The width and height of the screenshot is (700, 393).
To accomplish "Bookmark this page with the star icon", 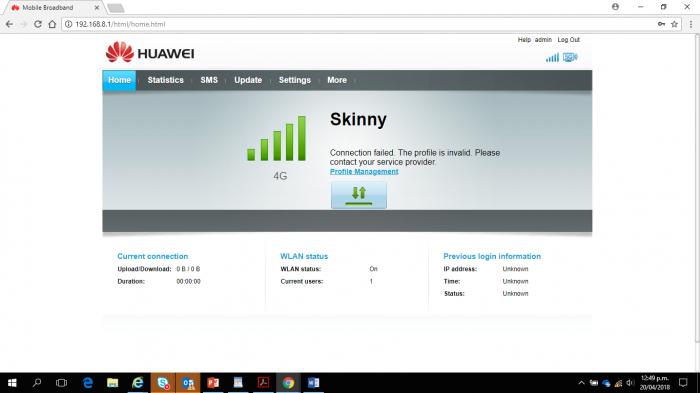I will [x=674, y=24].
